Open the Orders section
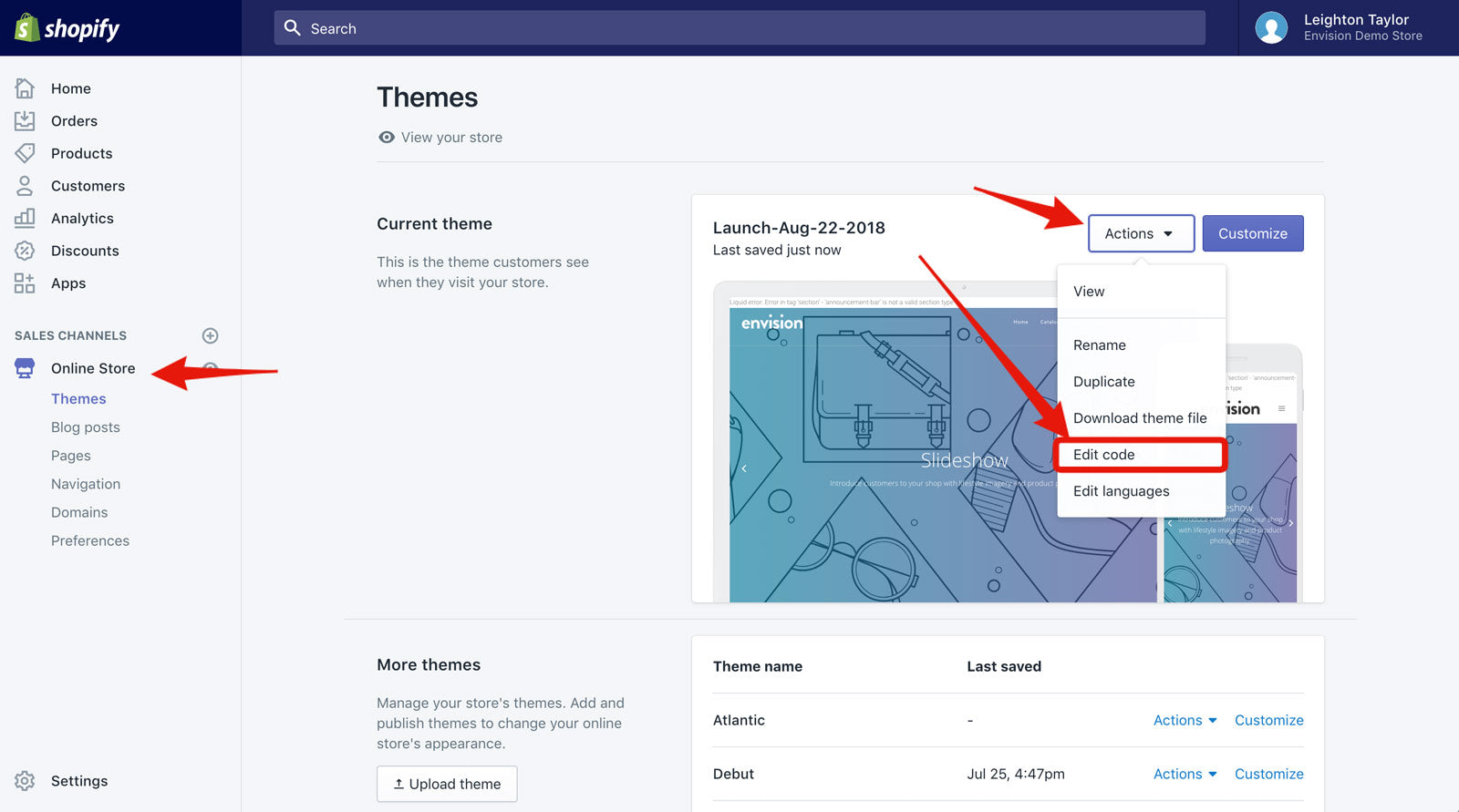 [74, 121]
